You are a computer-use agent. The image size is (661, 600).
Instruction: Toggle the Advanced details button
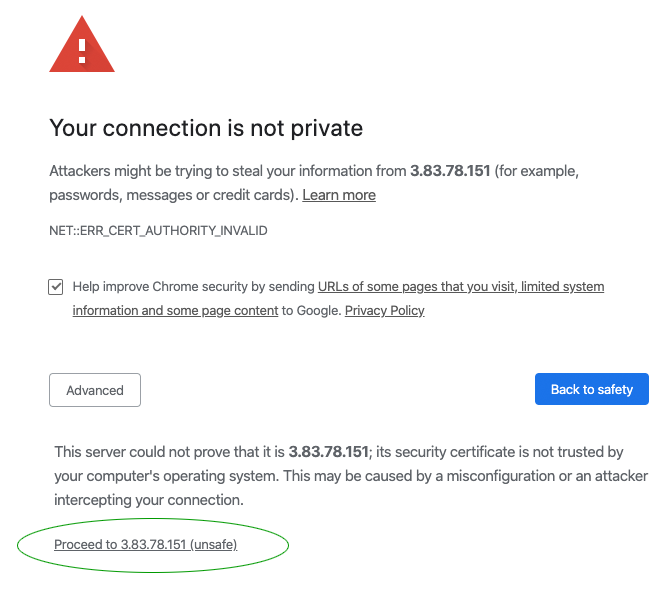tap(95, 390)
